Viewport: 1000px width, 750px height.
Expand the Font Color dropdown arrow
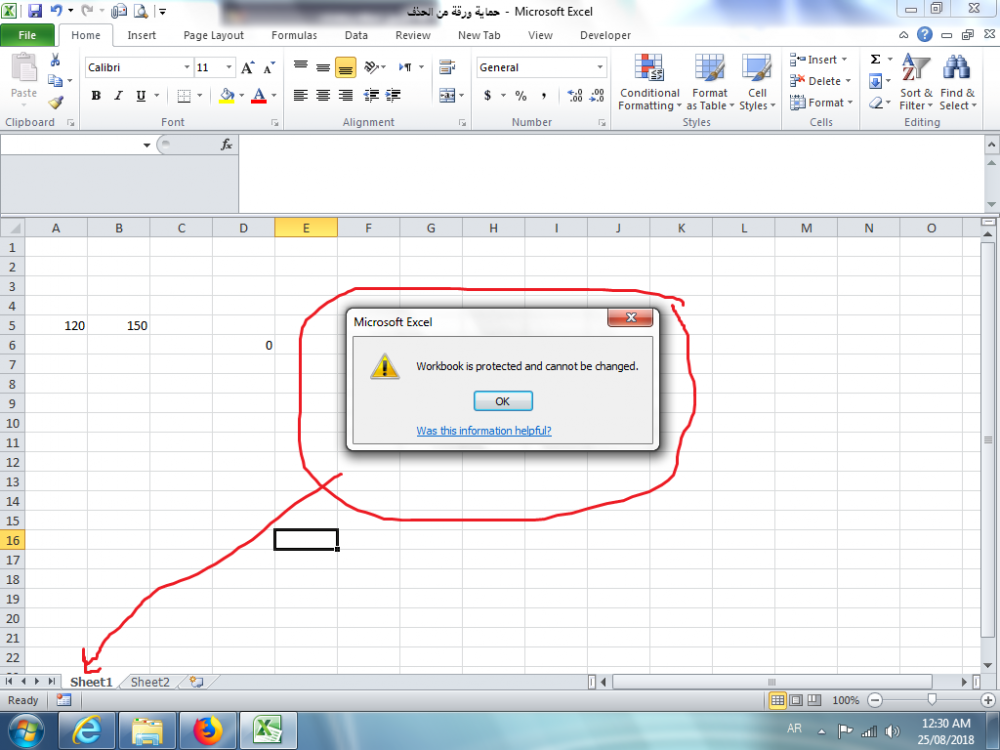[274, 96]
